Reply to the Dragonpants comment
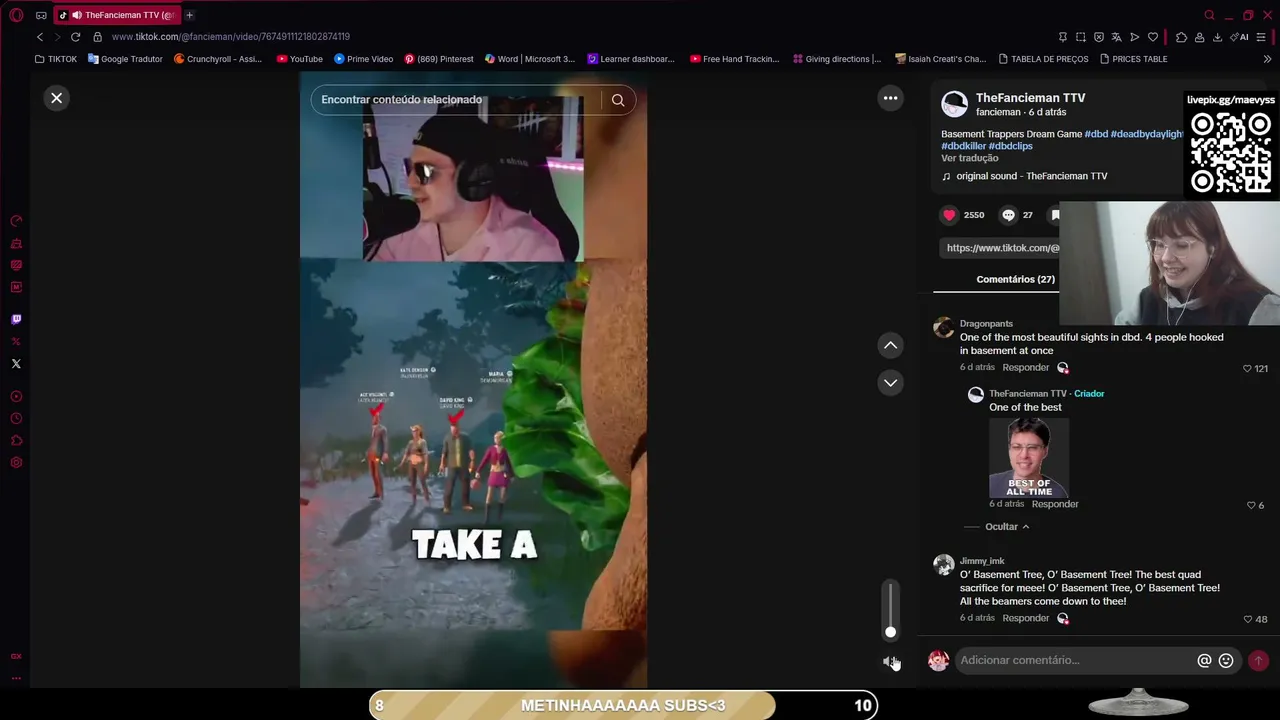 click(1025, 368)
